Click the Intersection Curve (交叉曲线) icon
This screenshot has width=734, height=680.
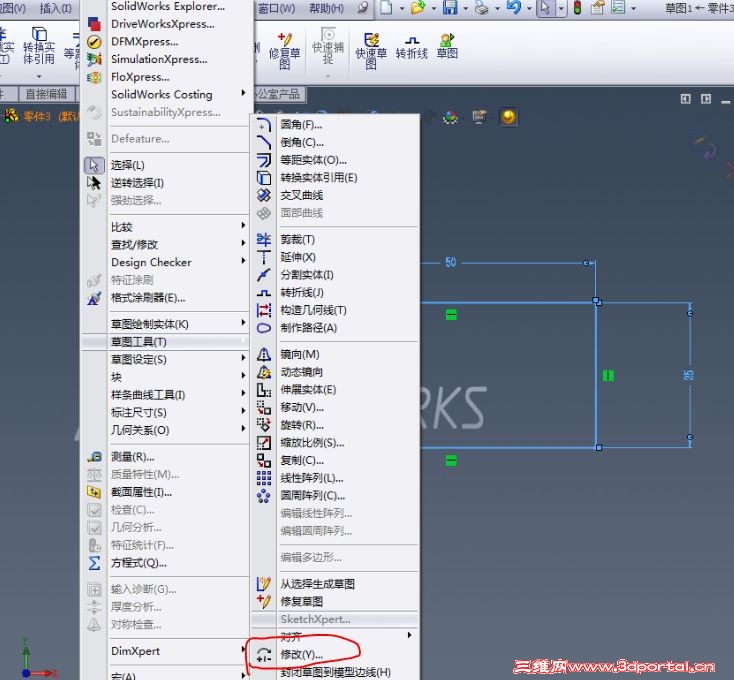(x=264, y=195)
